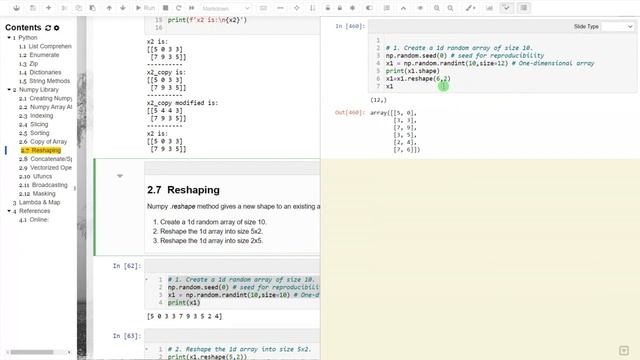Image resolution: width=640 pixels, height=360 pixels.
Task: Click the Contents horizontal scrollbar
Action: coord(32,352)
